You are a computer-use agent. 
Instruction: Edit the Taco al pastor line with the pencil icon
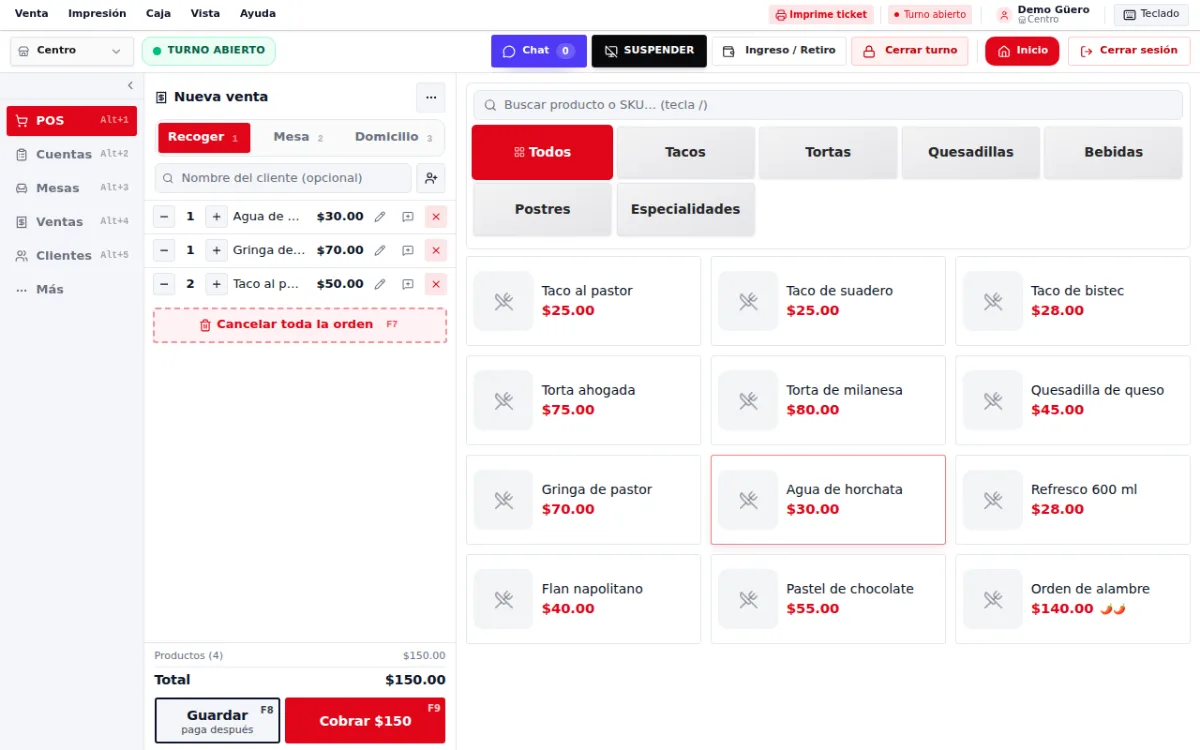[x=380, y=284]
